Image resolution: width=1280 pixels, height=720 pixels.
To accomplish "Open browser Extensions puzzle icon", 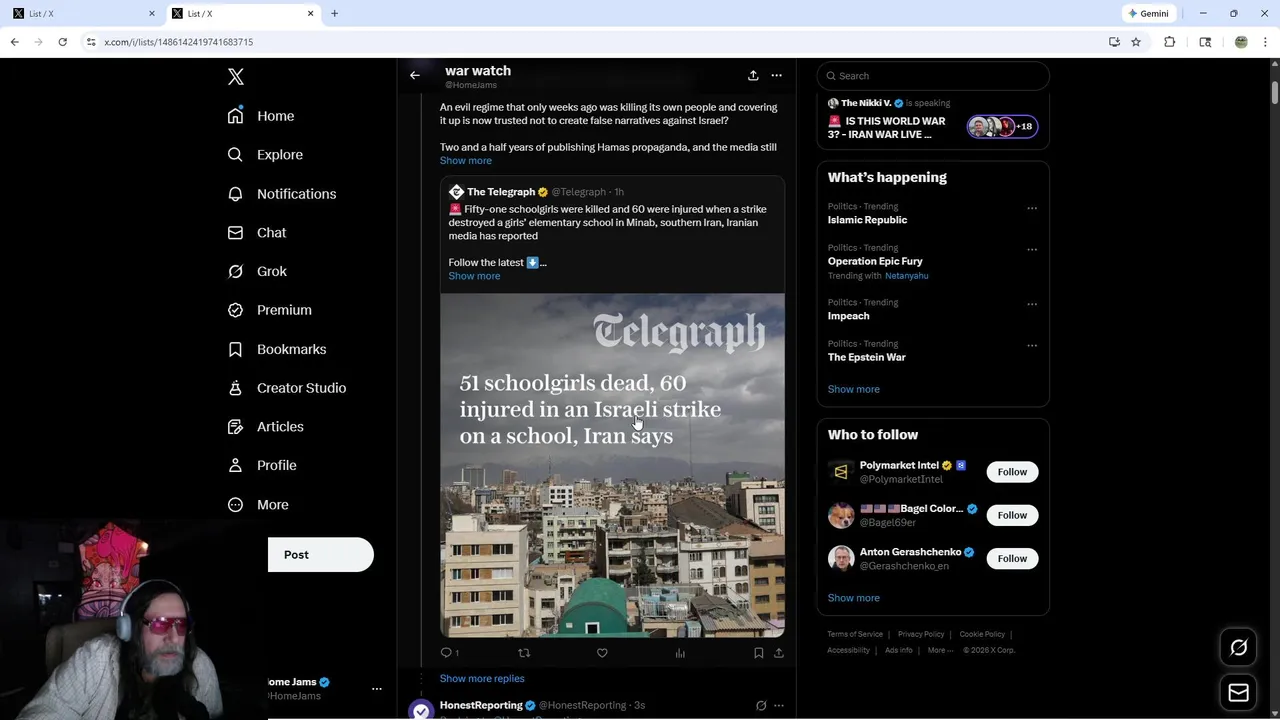I will pyautogui.click(x=1169, y=42).
